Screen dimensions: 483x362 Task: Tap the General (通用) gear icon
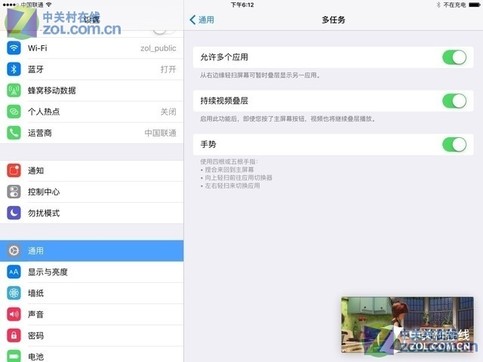click(x=14, y=251)
